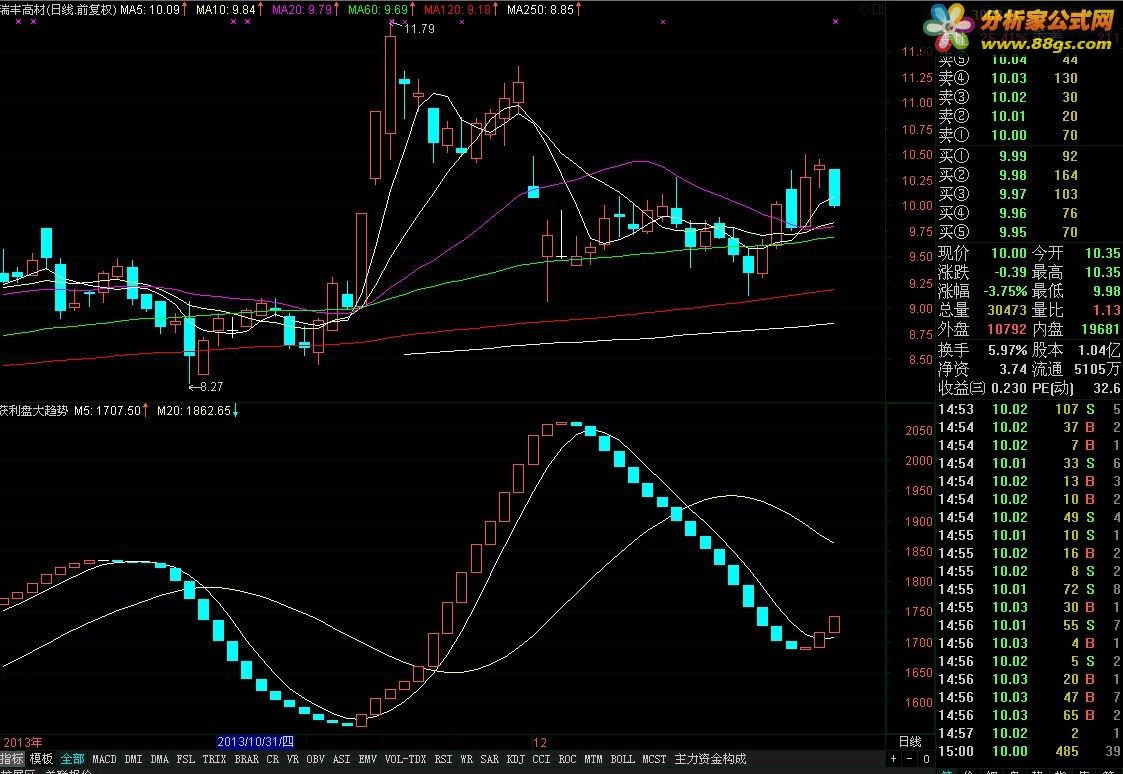
Task: Click the M5: 1707.50 value
Action: [107, 410]
